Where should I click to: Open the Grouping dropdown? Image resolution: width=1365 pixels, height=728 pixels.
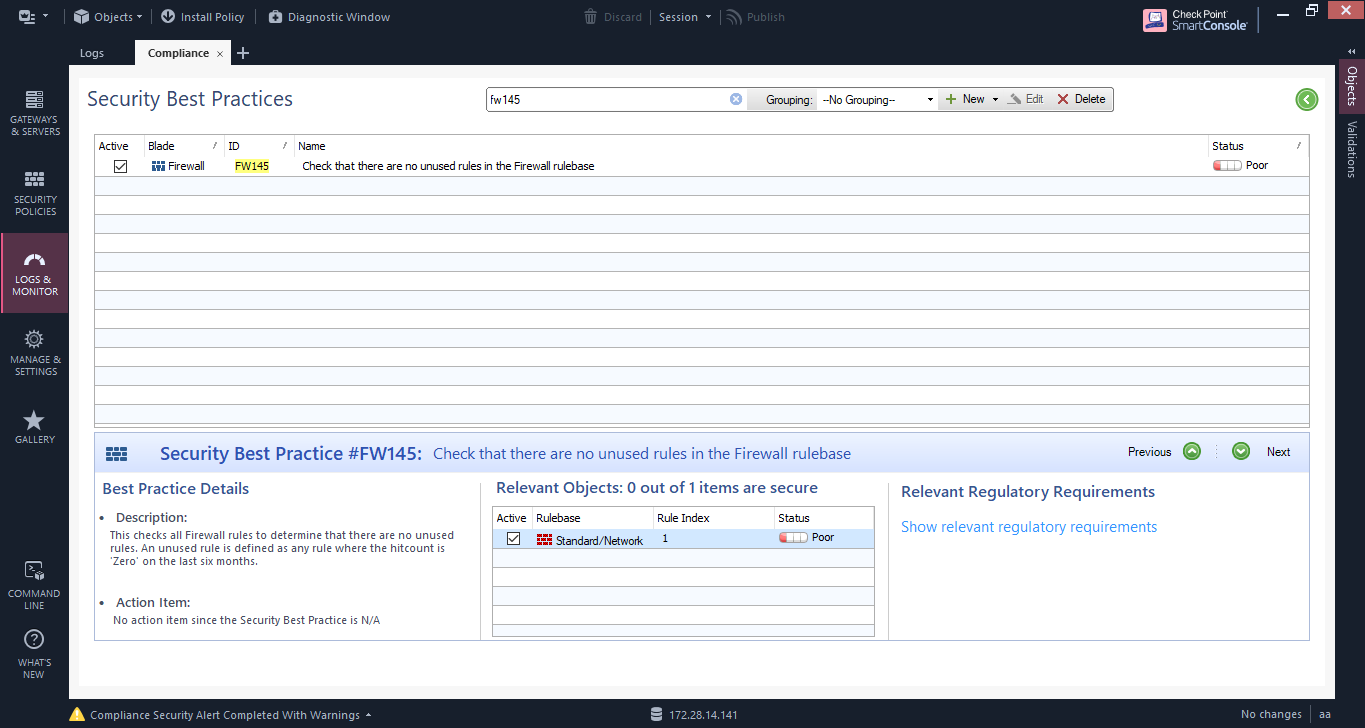pyautogui.click(x=875, y=99)
